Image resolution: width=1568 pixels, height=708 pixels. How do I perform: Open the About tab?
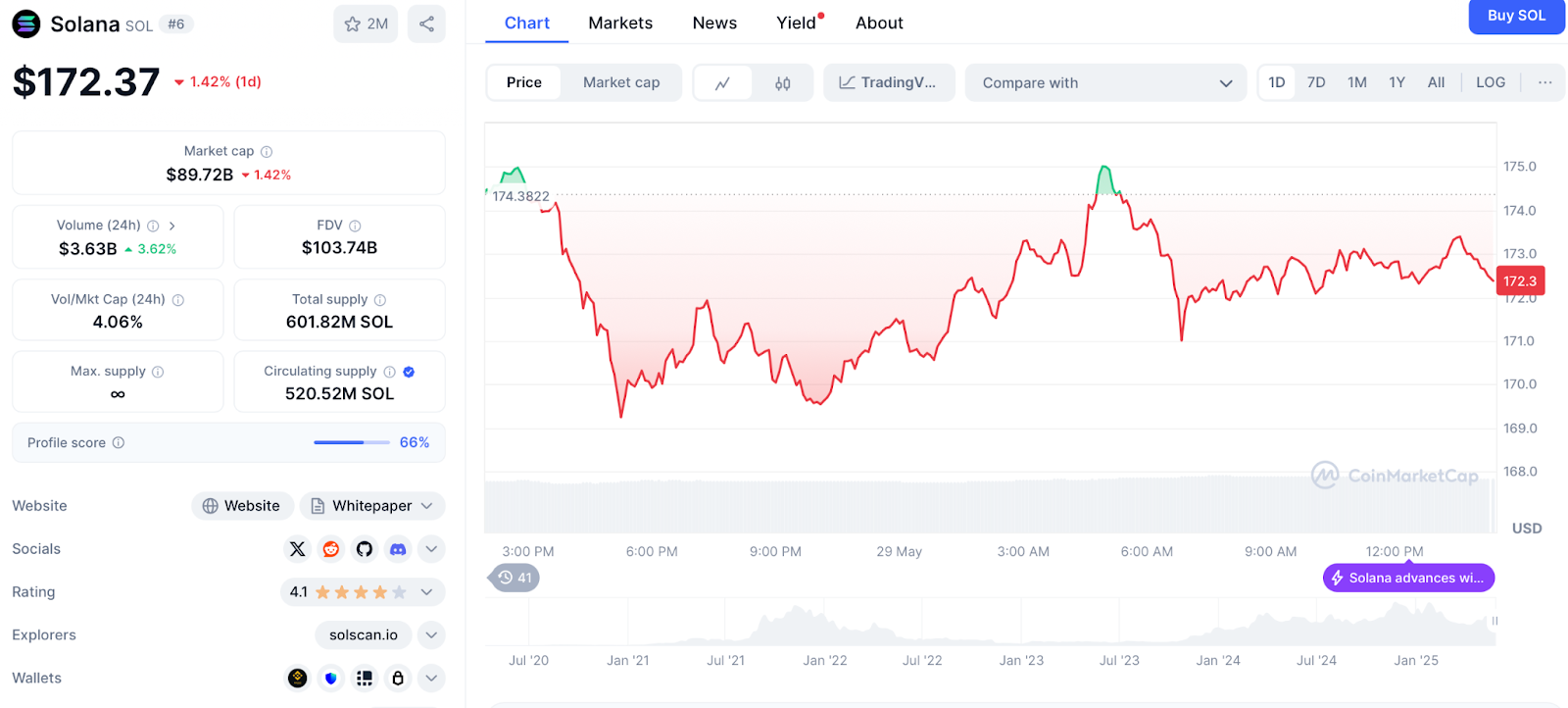point(879,23)
